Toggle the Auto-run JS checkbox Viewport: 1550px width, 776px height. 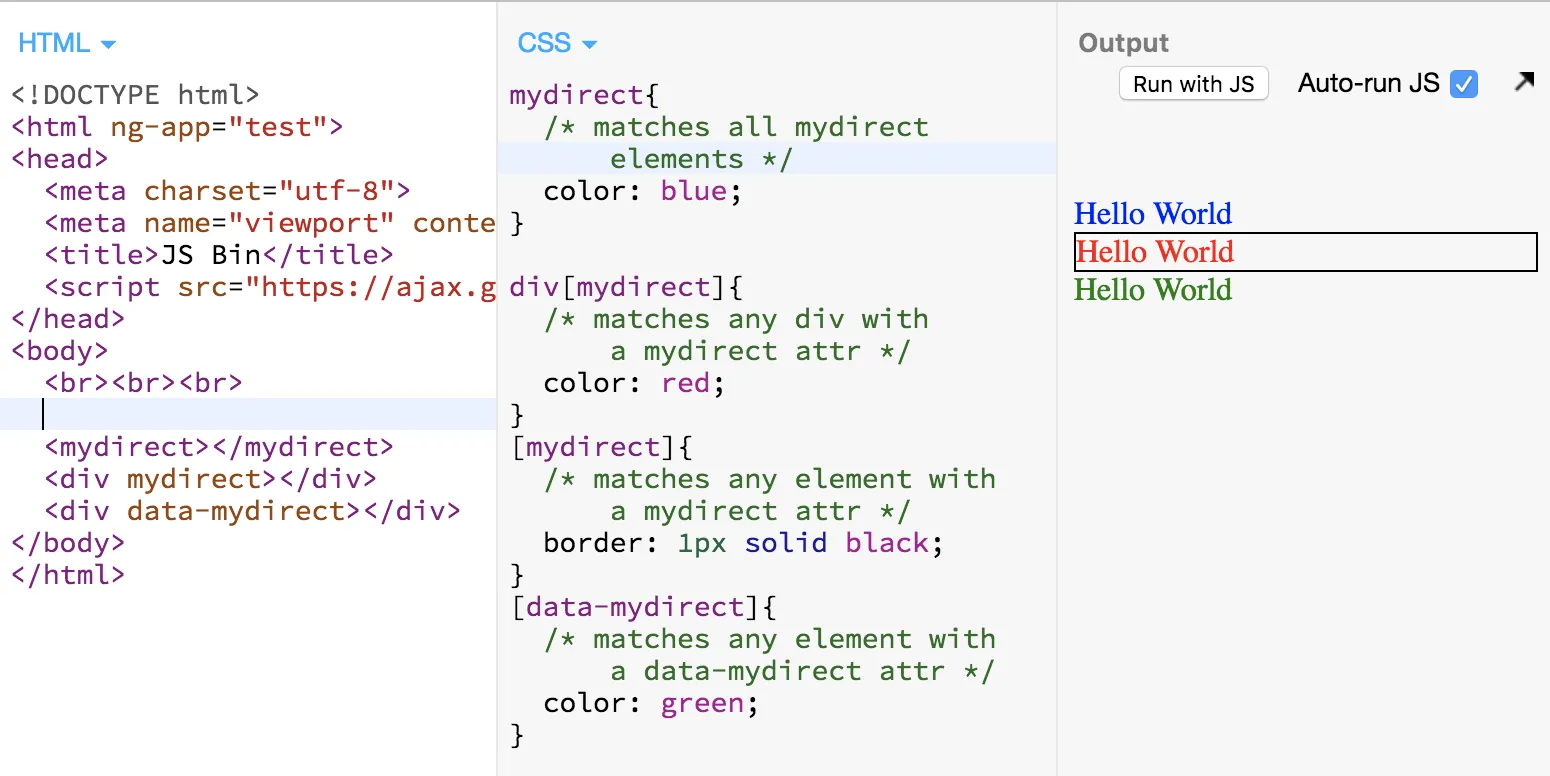(1463, 84)
